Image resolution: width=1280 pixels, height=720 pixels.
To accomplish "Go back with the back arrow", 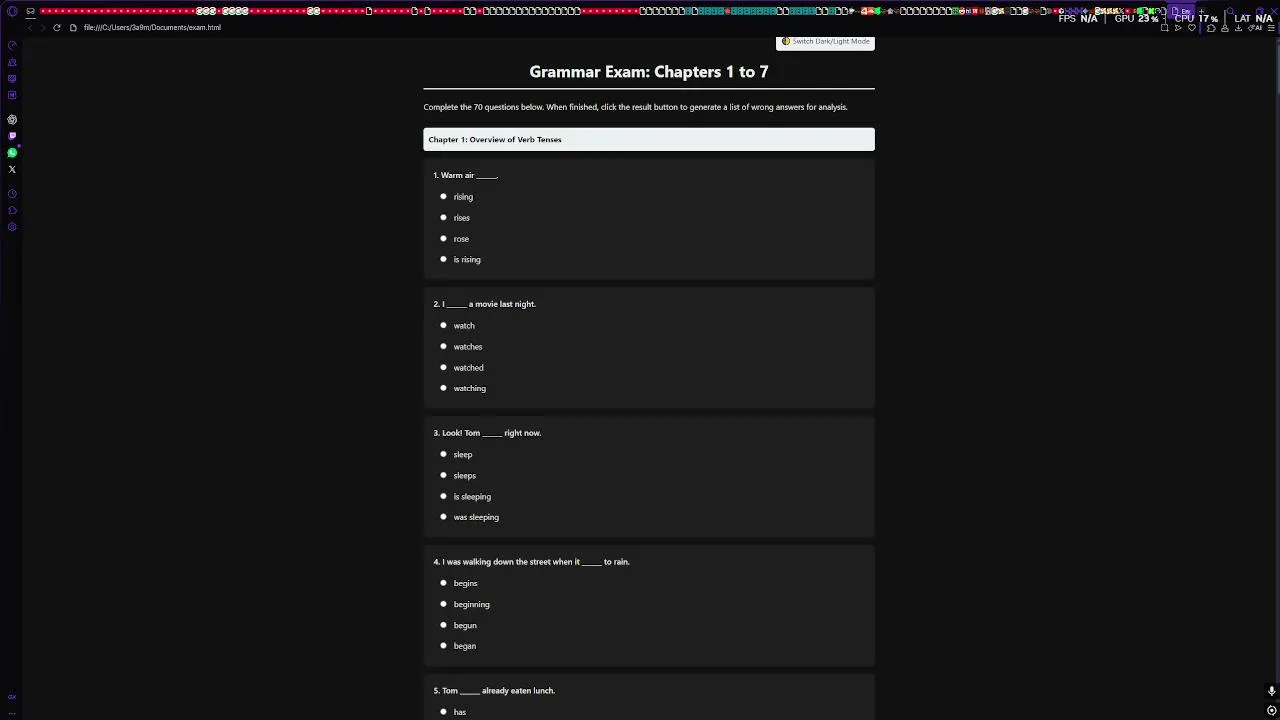I will pos(29,27).
